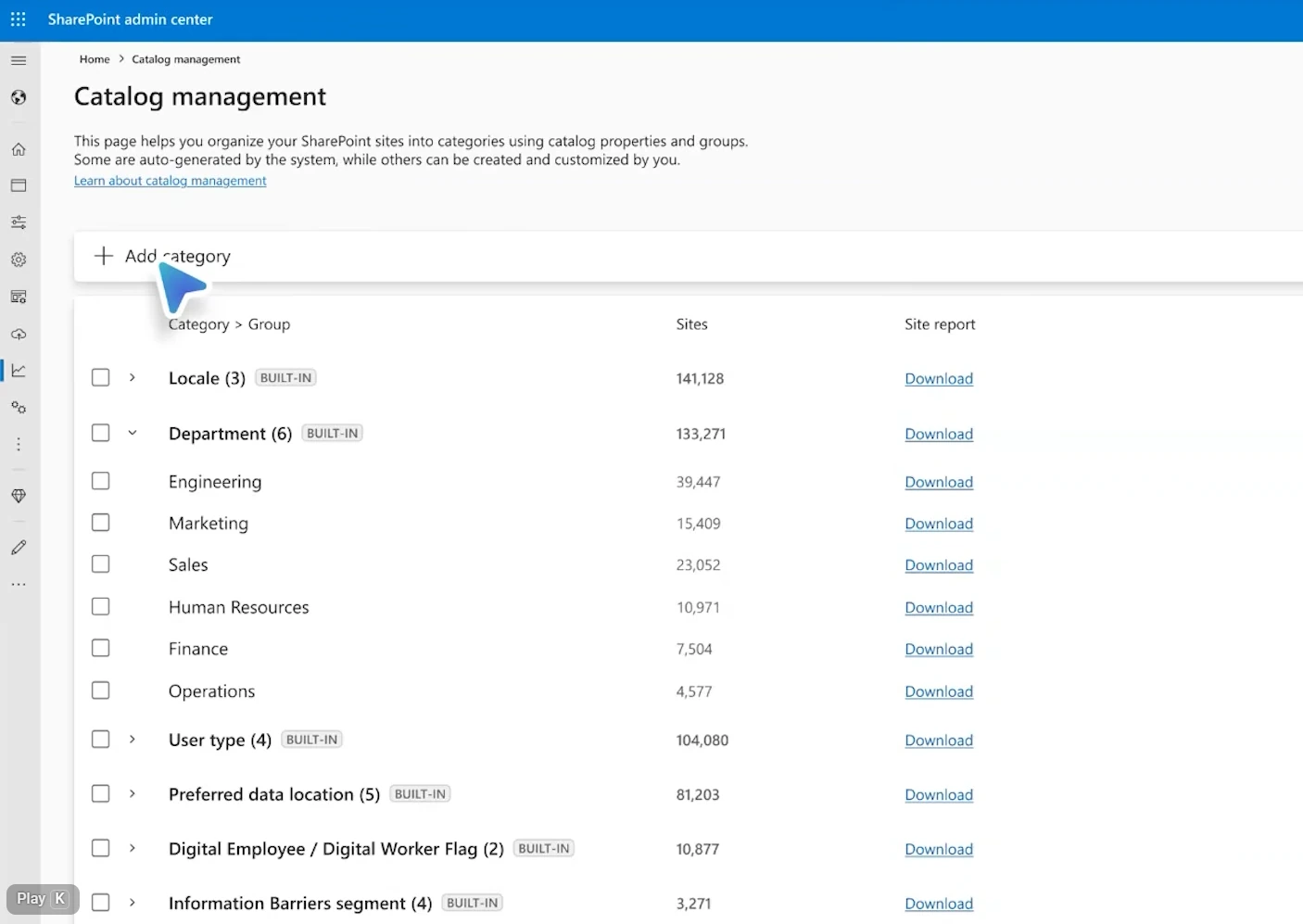Click the 23,052 sites count for Sales
1303x924 pixels.
pyautogui.click(x=698, y=565)
